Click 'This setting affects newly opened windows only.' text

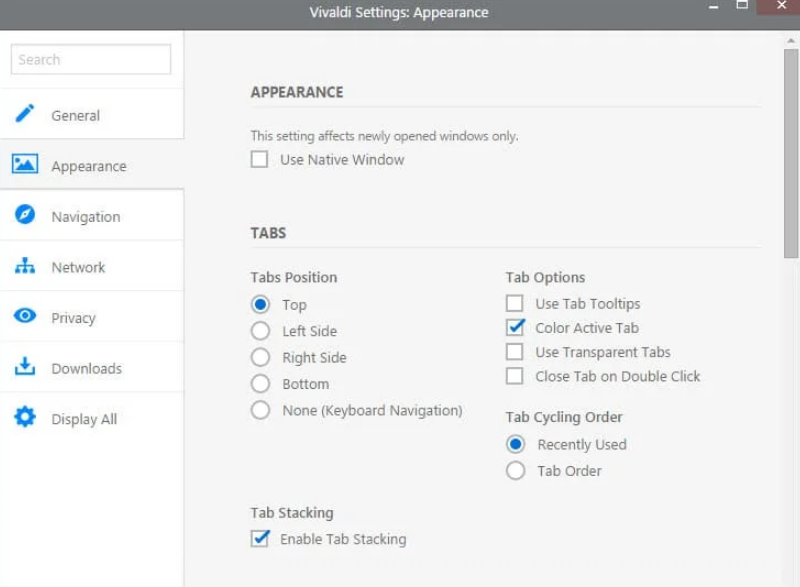click(384, 136)
